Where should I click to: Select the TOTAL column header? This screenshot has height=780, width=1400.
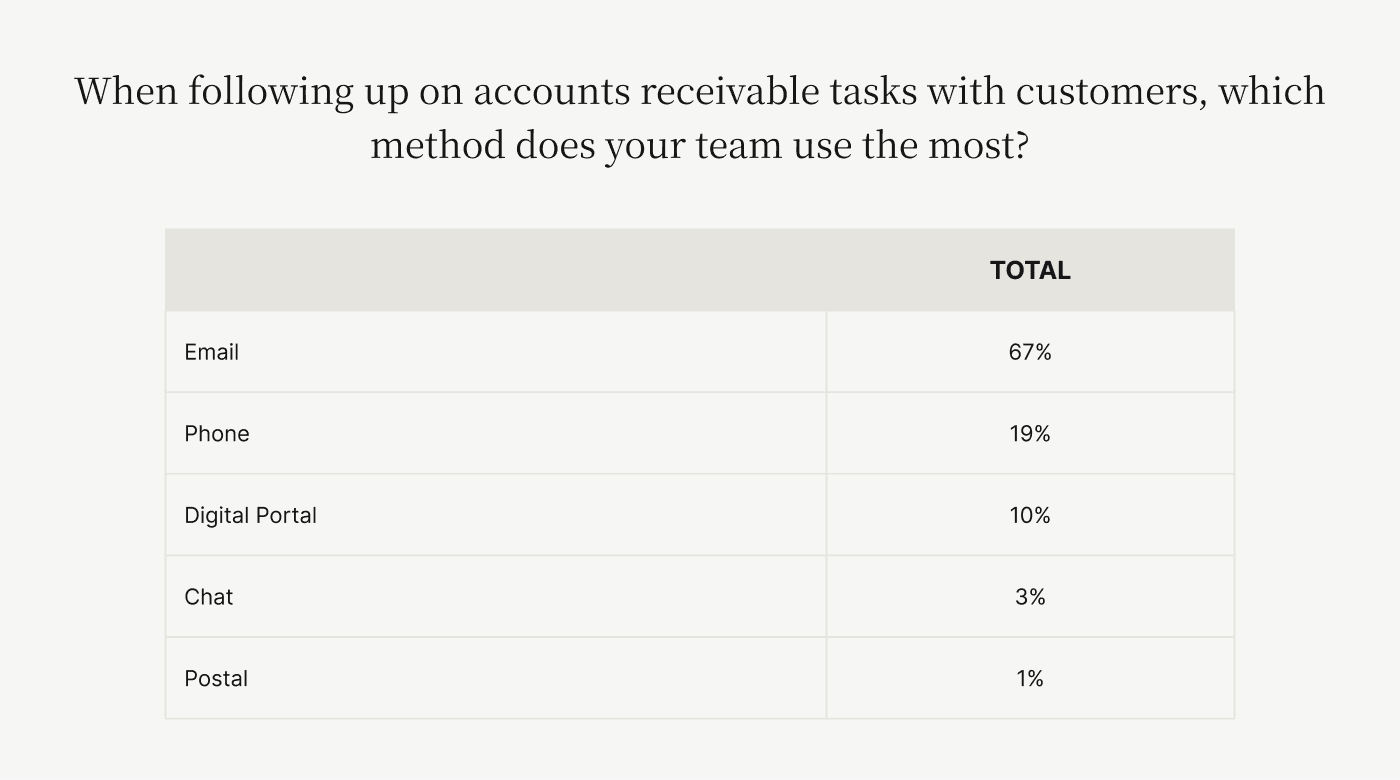coord(1030,270)
